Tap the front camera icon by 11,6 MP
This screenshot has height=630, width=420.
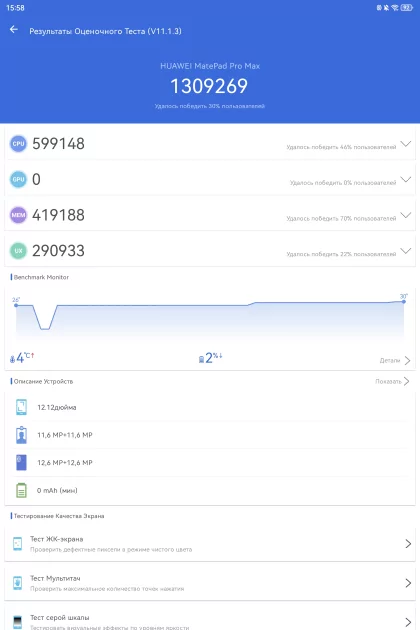(x=21, y=435)
